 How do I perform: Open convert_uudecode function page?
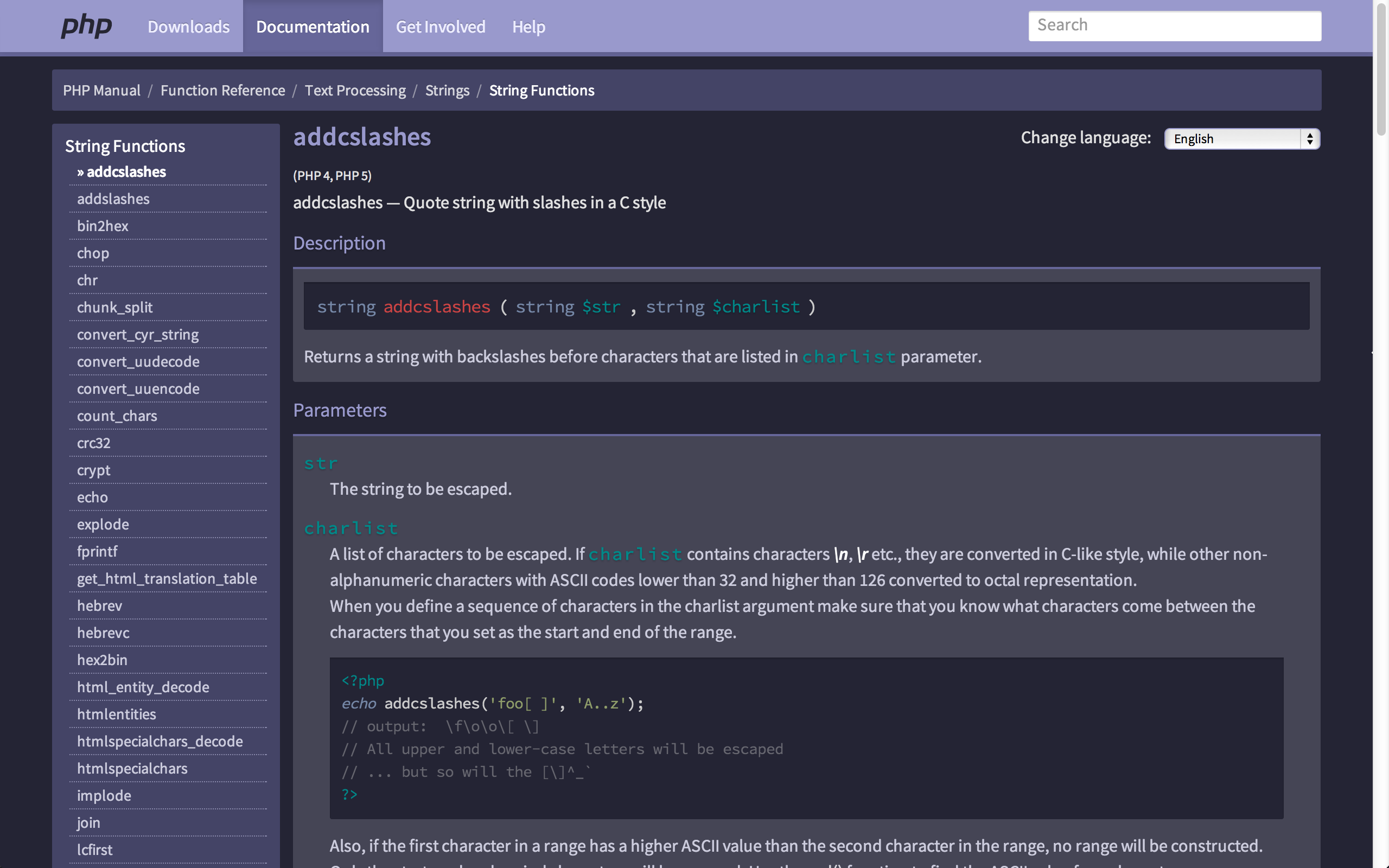[138, 362]
